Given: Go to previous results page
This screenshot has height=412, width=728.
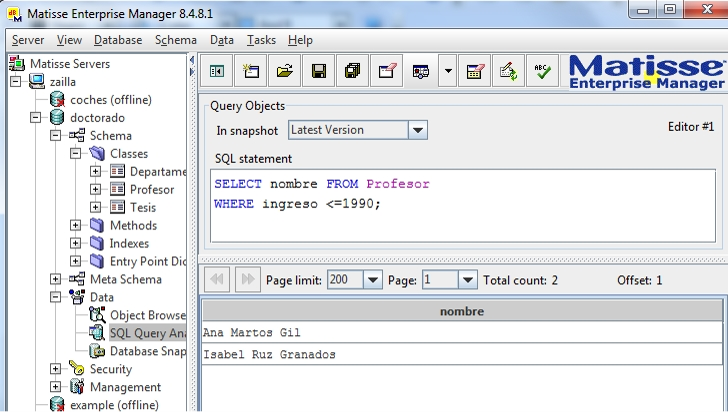Looking at the screenshot, I should coord(217,279).
